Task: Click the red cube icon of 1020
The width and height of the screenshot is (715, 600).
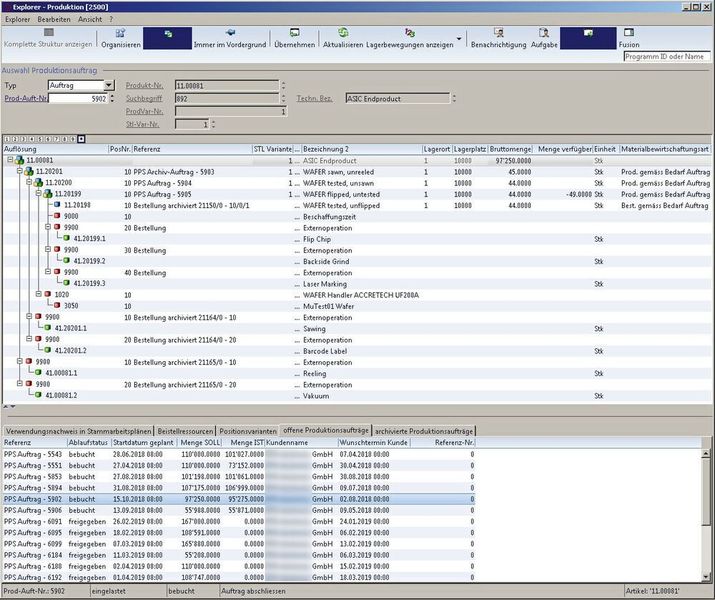Action: (x=48, y=295)
